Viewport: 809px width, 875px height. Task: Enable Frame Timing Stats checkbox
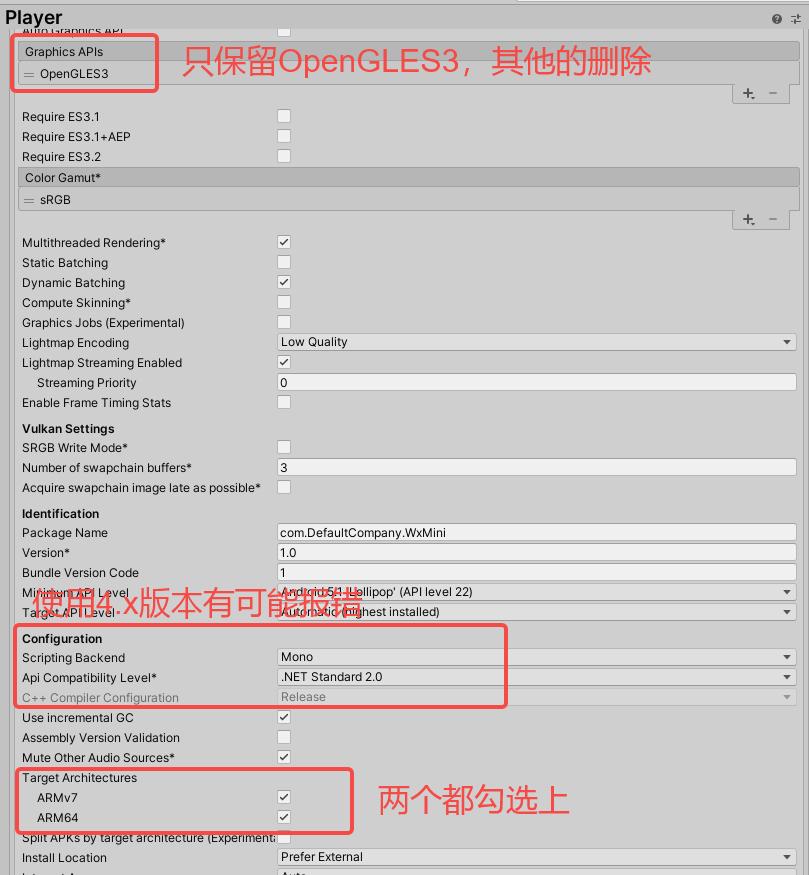[284, 402]
